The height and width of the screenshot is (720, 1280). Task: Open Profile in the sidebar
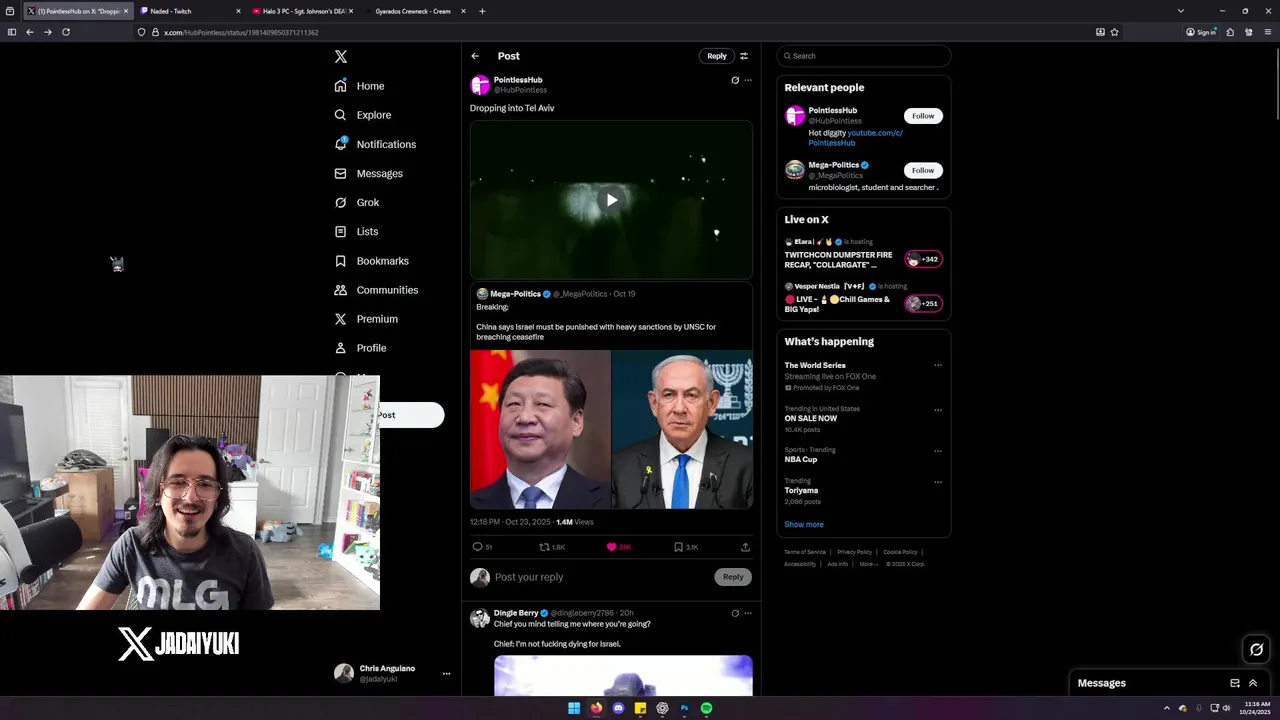tap(360, 348)
